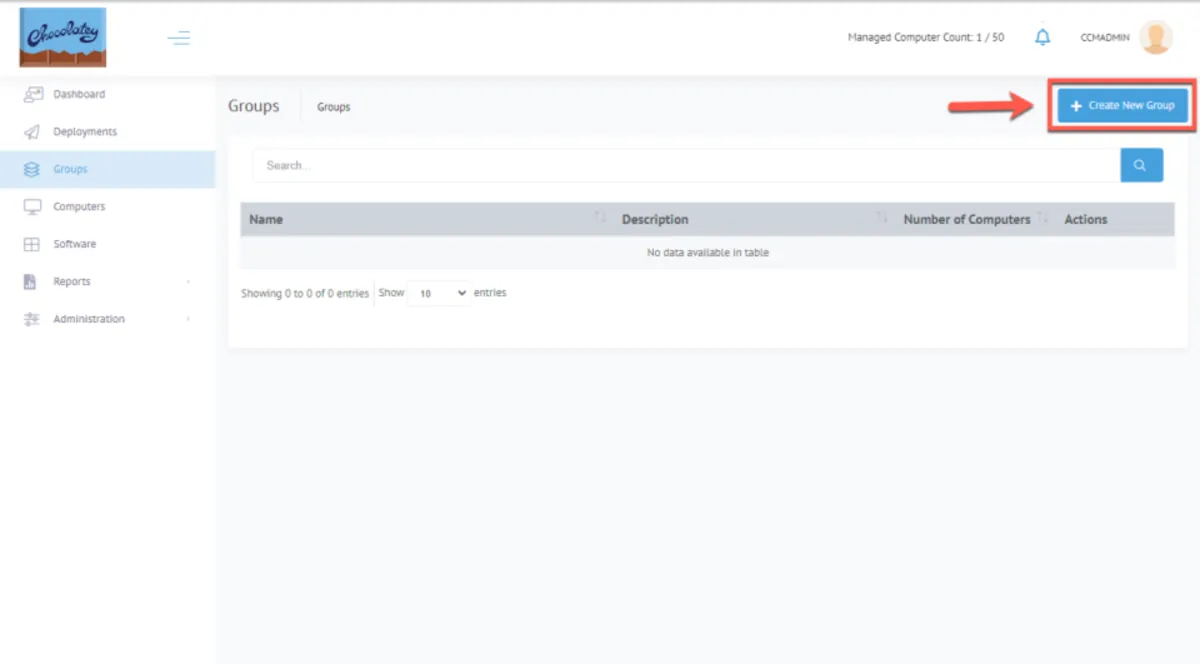The width and height of the screenshot is (1200, 664).
Task: Click 'Showing 0 to 0 of 0 entries'
Action: pos(305,294)
